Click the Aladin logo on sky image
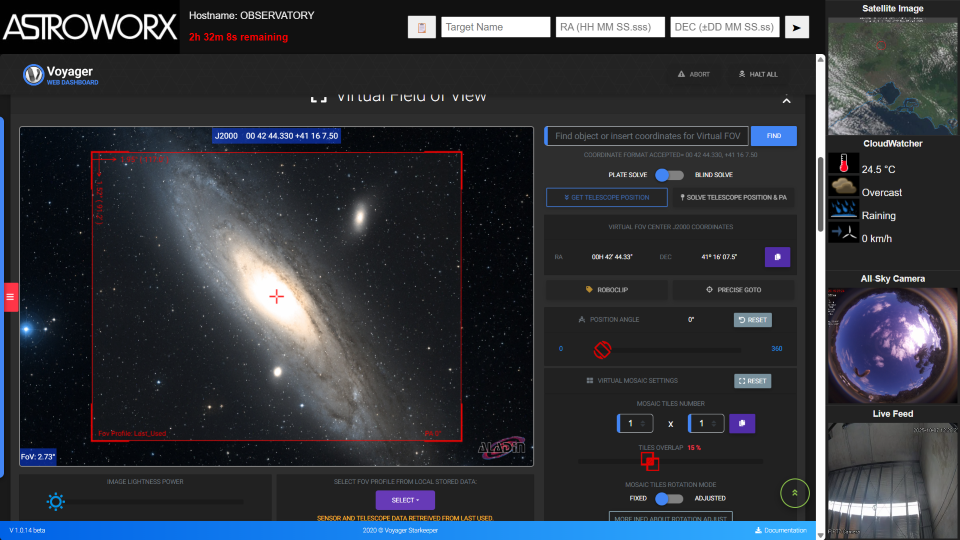The height and width of the screenshot is (540, 960). (500, 446)
